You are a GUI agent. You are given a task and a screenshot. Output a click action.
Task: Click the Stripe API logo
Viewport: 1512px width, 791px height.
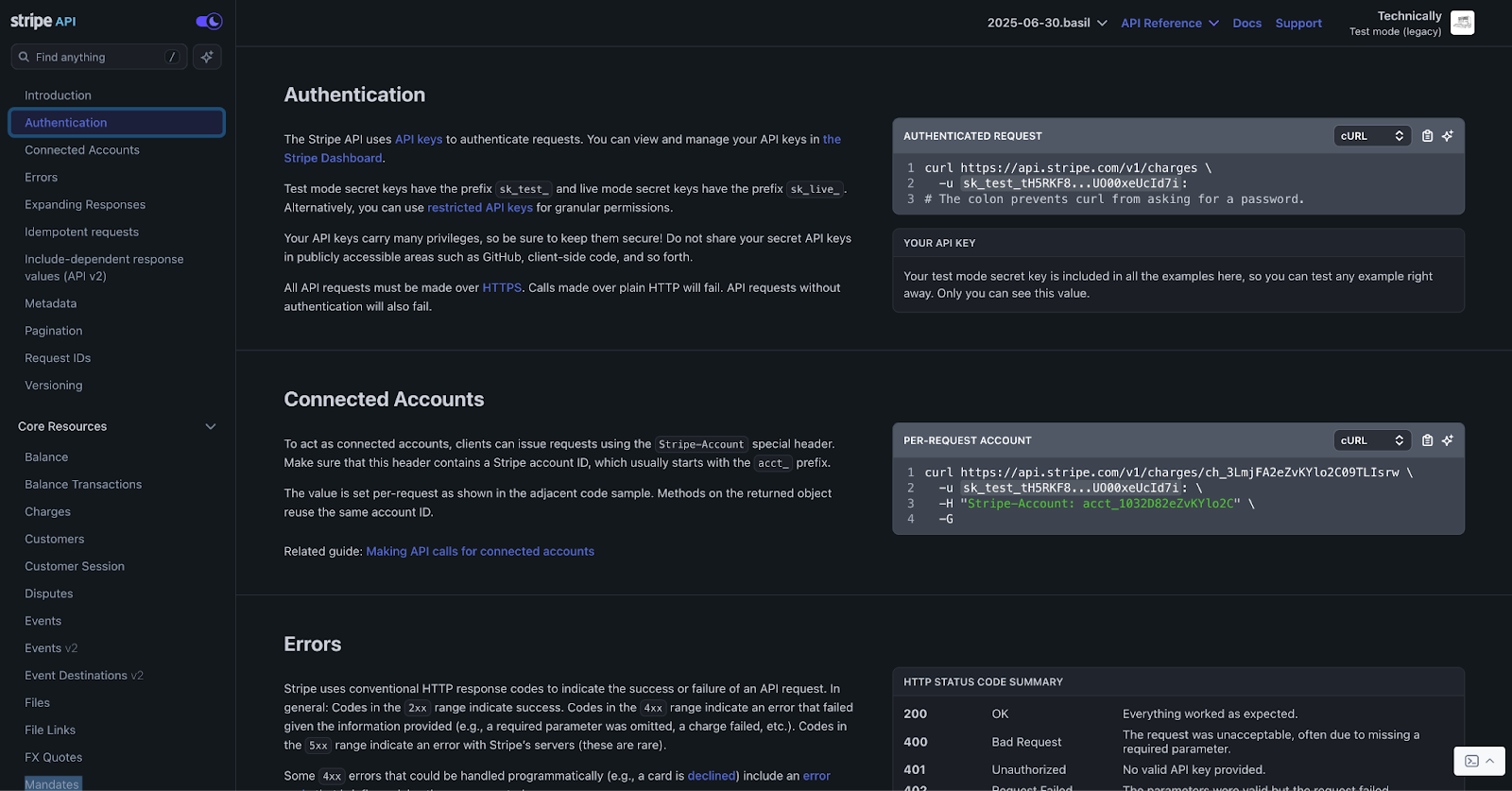click(43, 21)
